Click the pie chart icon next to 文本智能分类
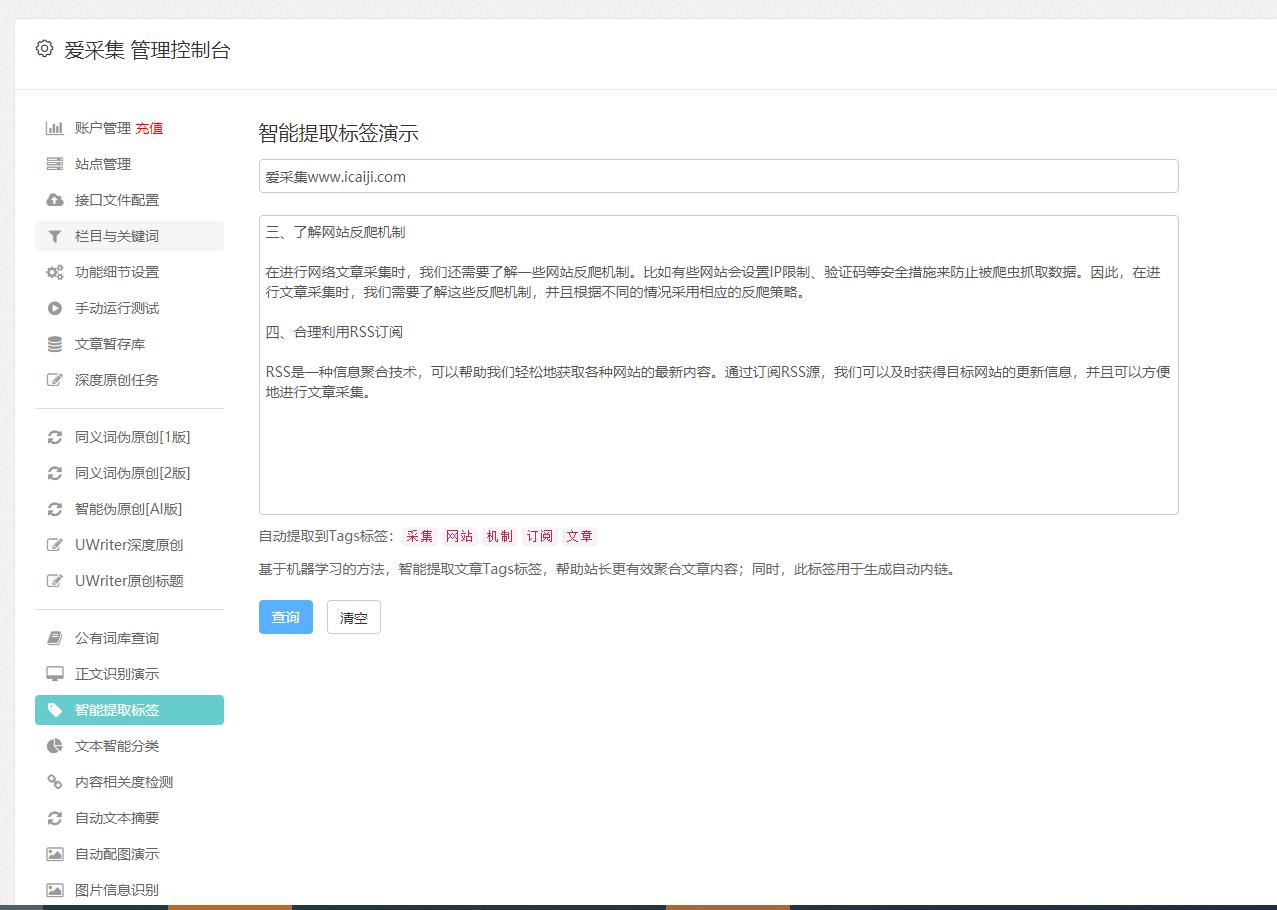Viewport: 1277px width, 910px height. click(x=57, y=746)
